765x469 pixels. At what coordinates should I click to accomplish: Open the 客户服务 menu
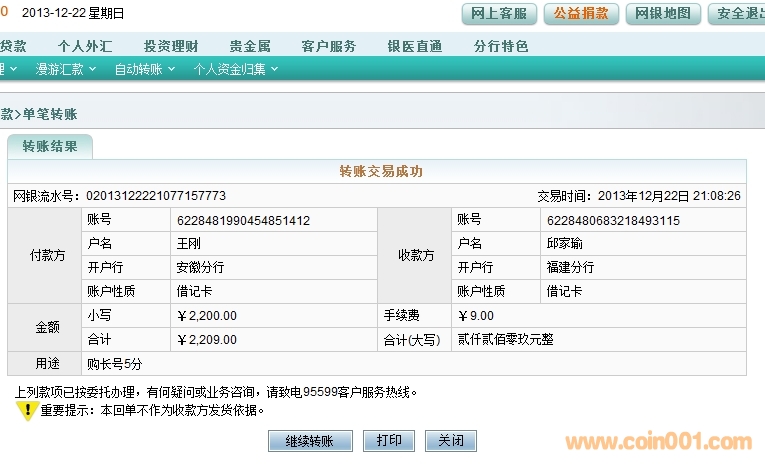click(329, 46)
